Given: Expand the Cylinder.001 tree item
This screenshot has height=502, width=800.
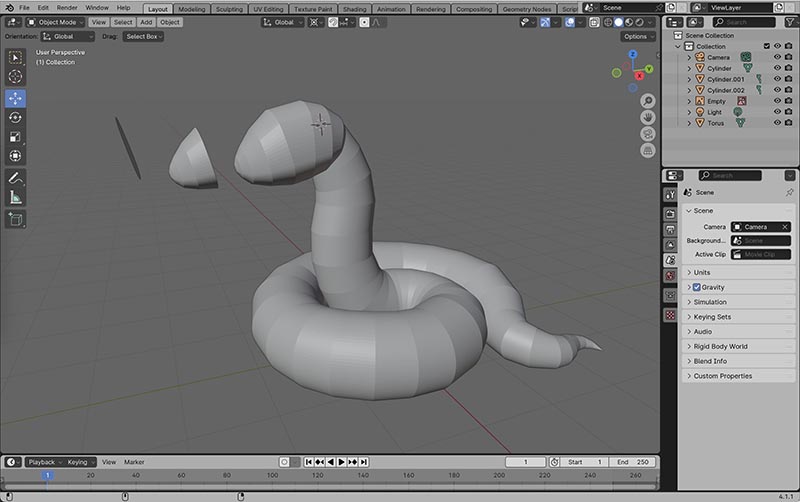Looking at the screenshot, I should pyautogui.click(x=688, y=79).
